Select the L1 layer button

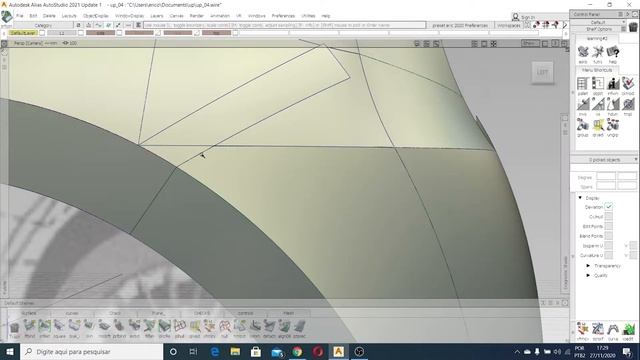pyautogui.click(x=62, y=33)
